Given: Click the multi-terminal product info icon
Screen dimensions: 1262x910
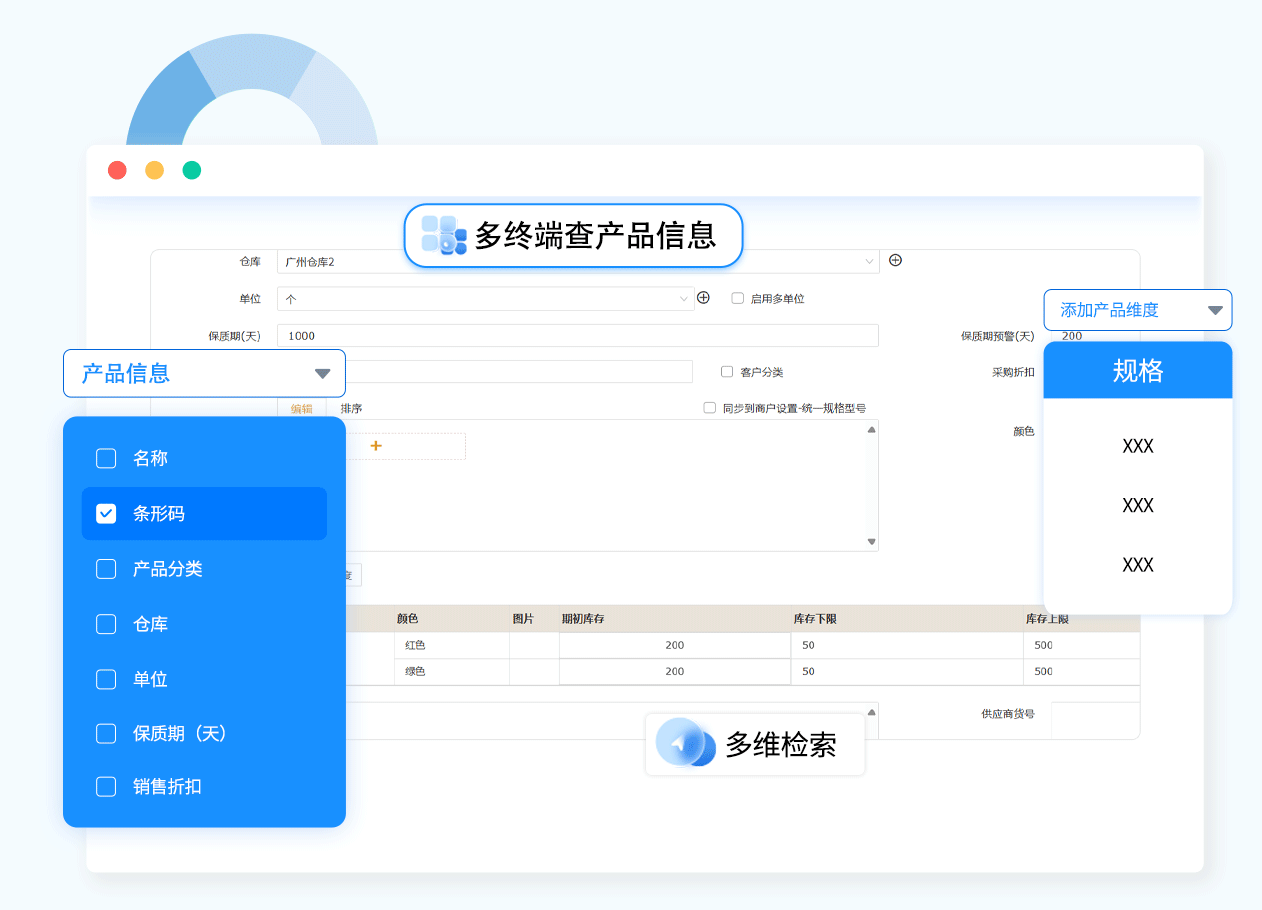Looking at the screenshot, I should (x=443, y=235).
